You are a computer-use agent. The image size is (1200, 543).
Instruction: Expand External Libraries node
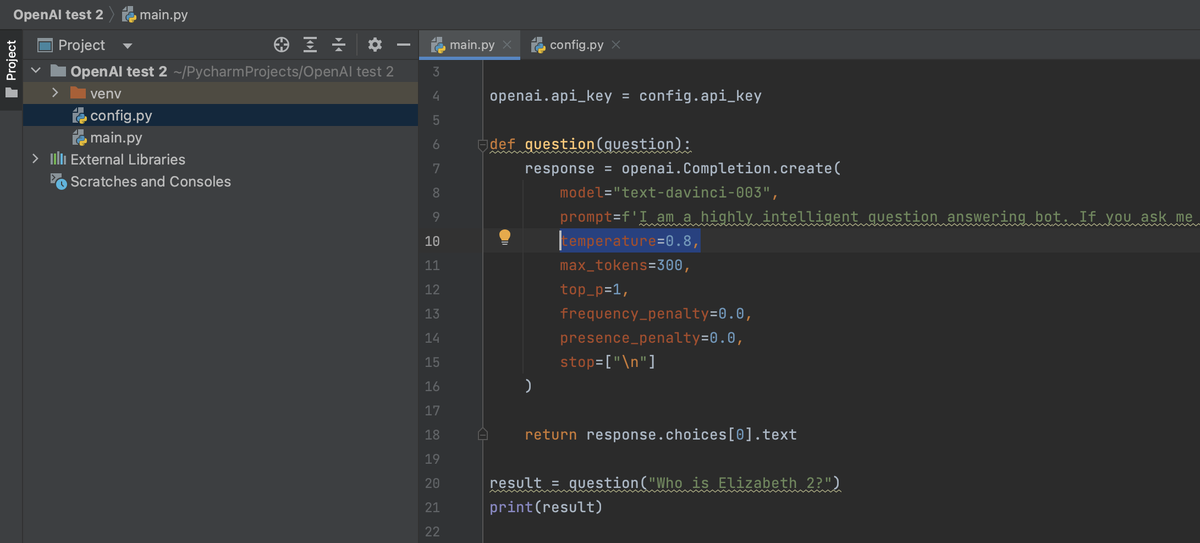click(37, 159)
